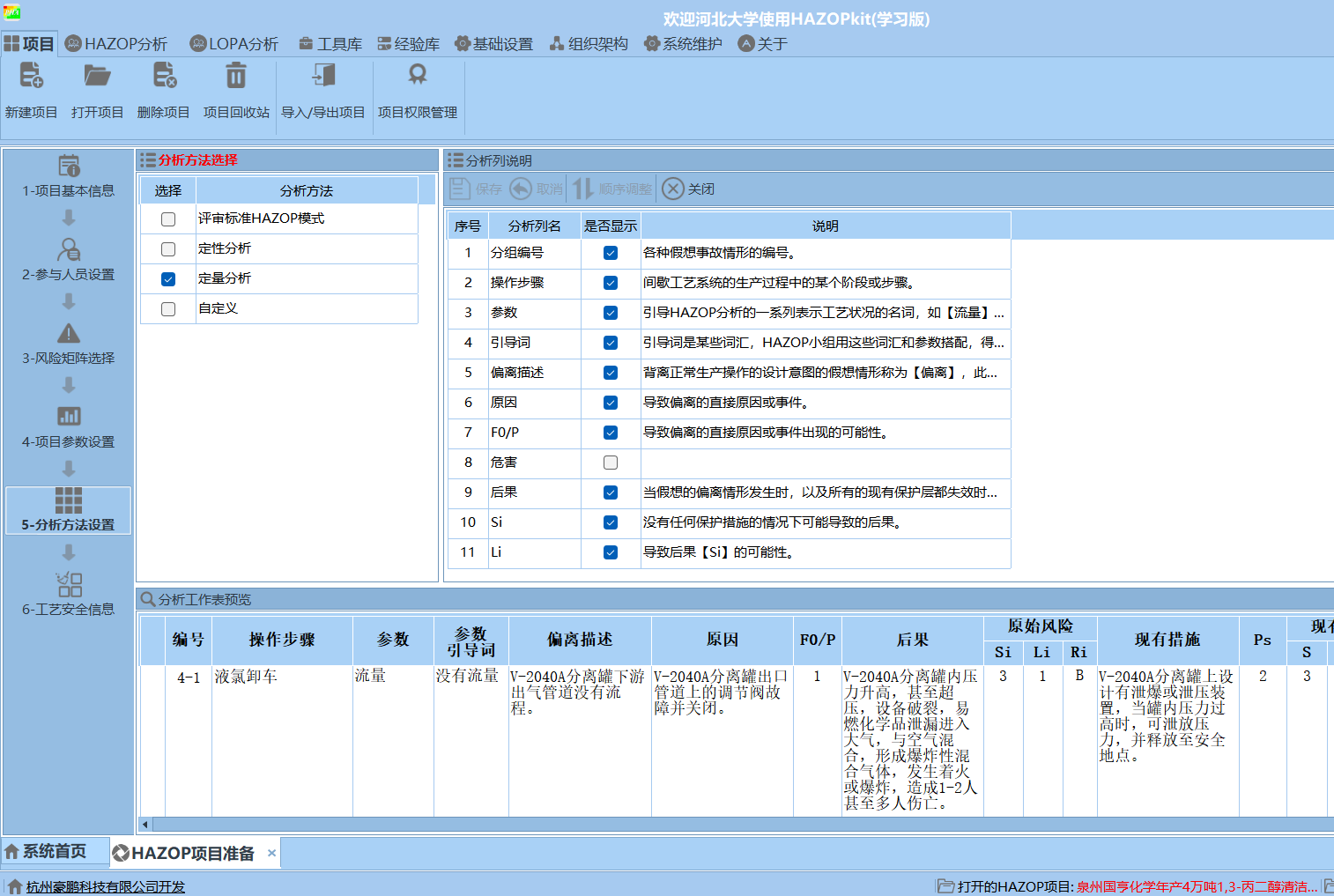Viewport: 1334px width, 896px height.
Task: Click the 分析列名 column header
Action: (534, 226)
